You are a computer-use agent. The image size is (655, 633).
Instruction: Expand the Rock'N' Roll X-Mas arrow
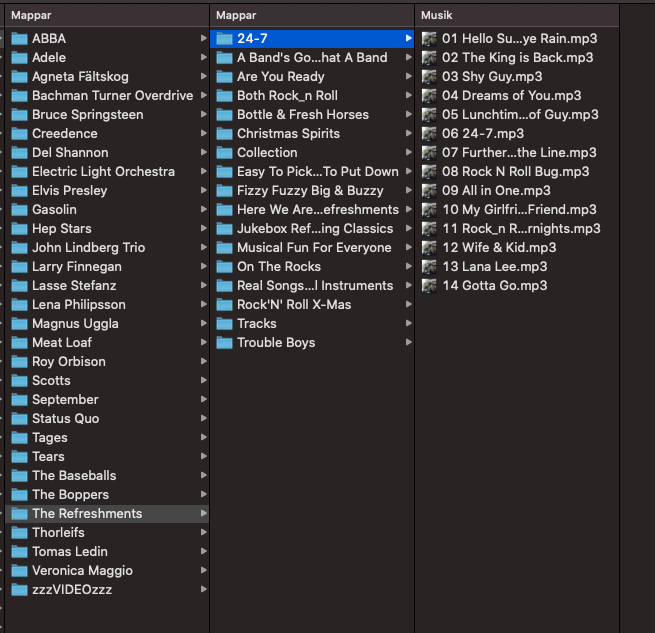[409, 304]
